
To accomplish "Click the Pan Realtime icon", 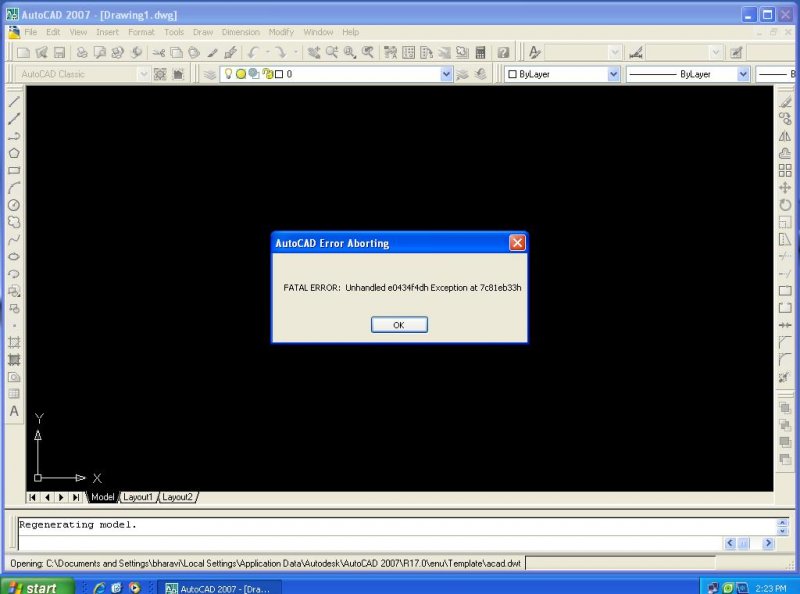I will tap(314, 52).
